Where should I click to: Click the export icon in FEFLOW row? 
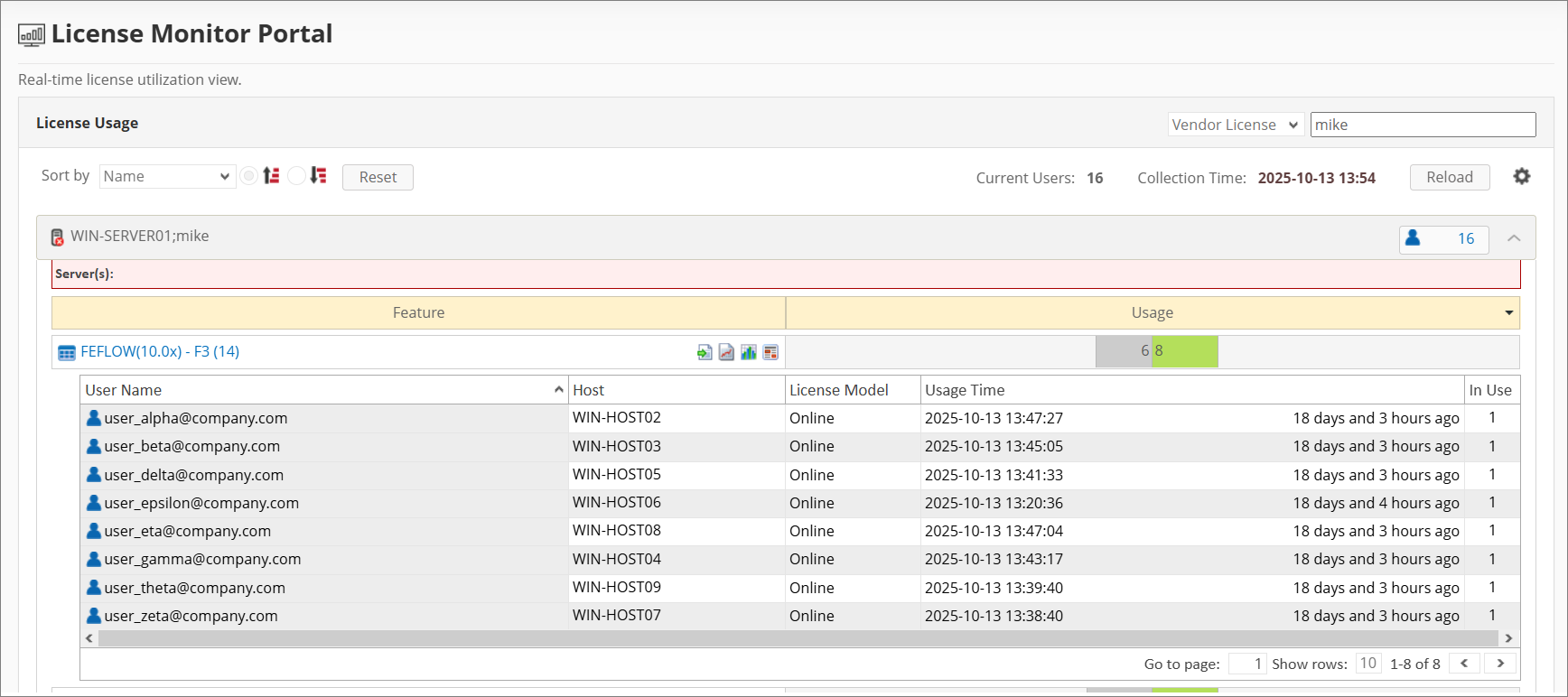pyautogui.click(x=705, y=352)
